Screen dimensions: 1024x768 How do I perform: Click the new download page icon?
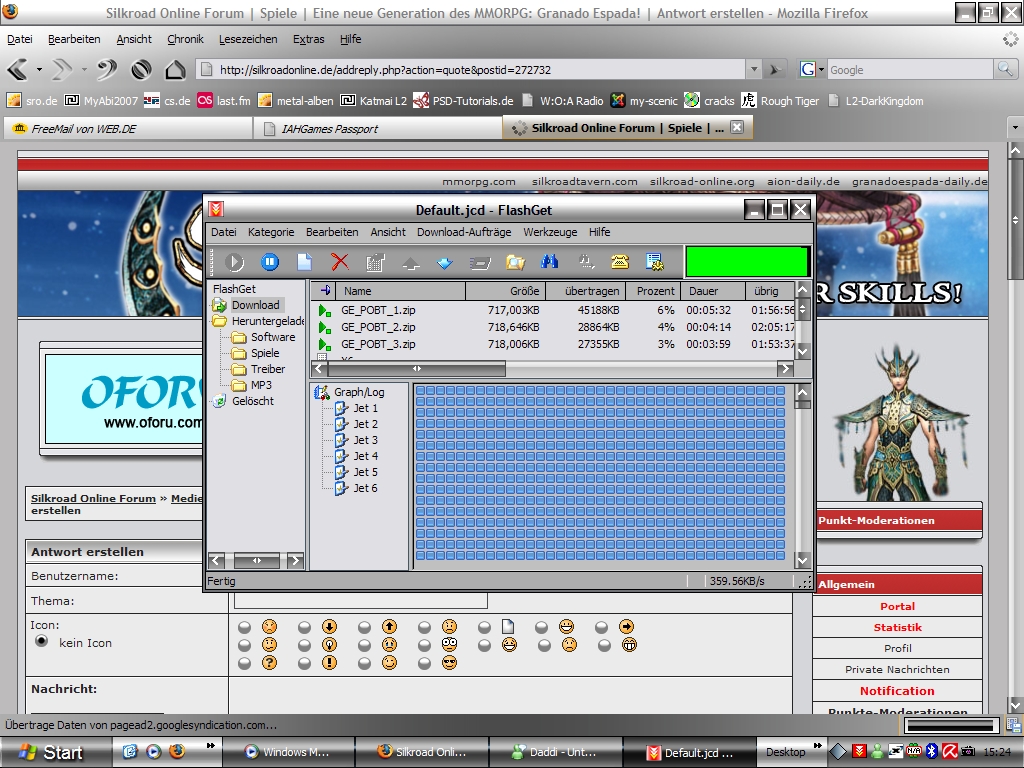(305, 262)
